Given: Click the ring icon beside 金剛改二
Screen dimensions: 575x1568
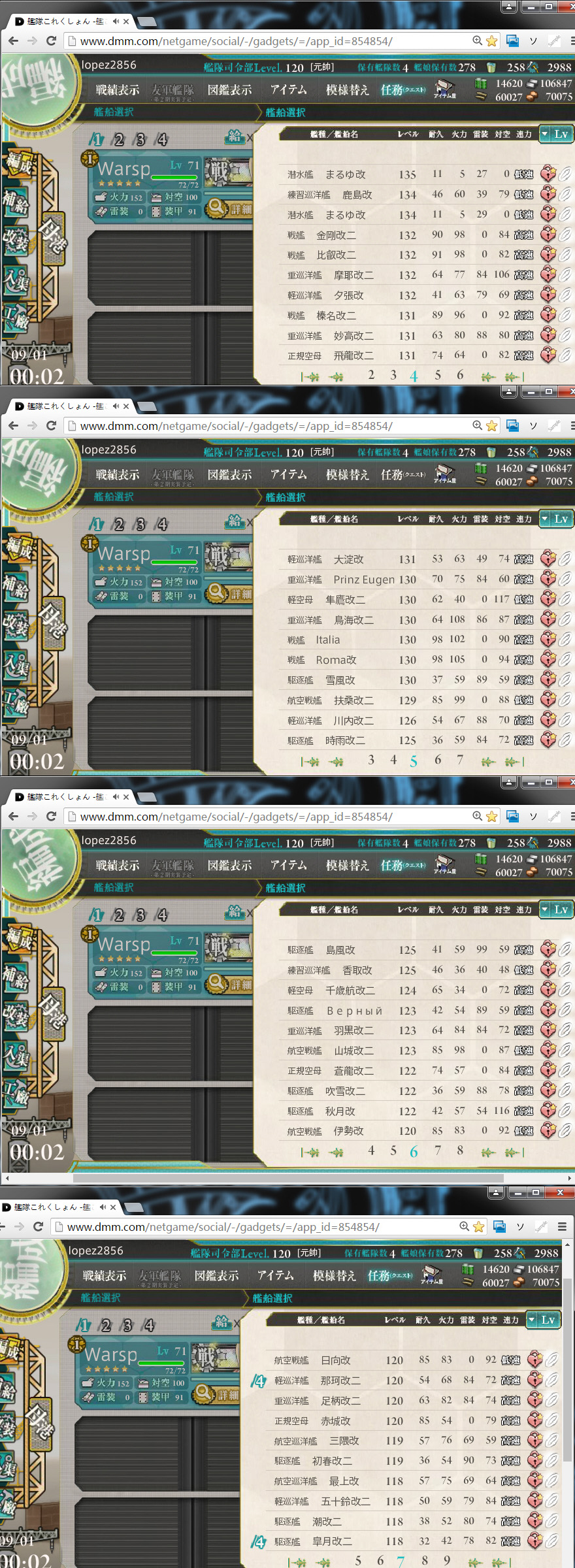Looking at the screenshot, I should tap(565, 235).
